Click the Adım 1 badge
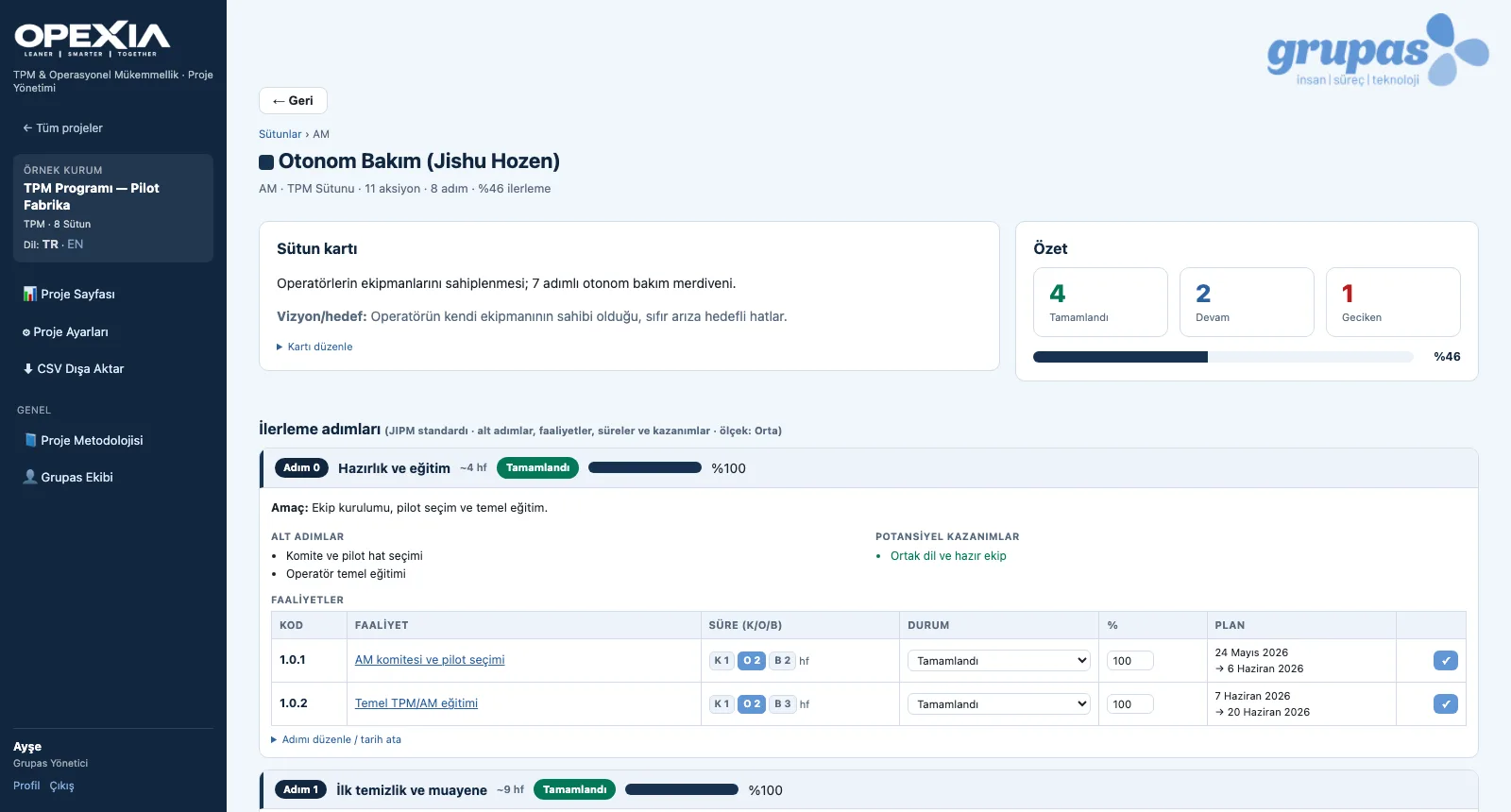 click(x=300, y=789)
